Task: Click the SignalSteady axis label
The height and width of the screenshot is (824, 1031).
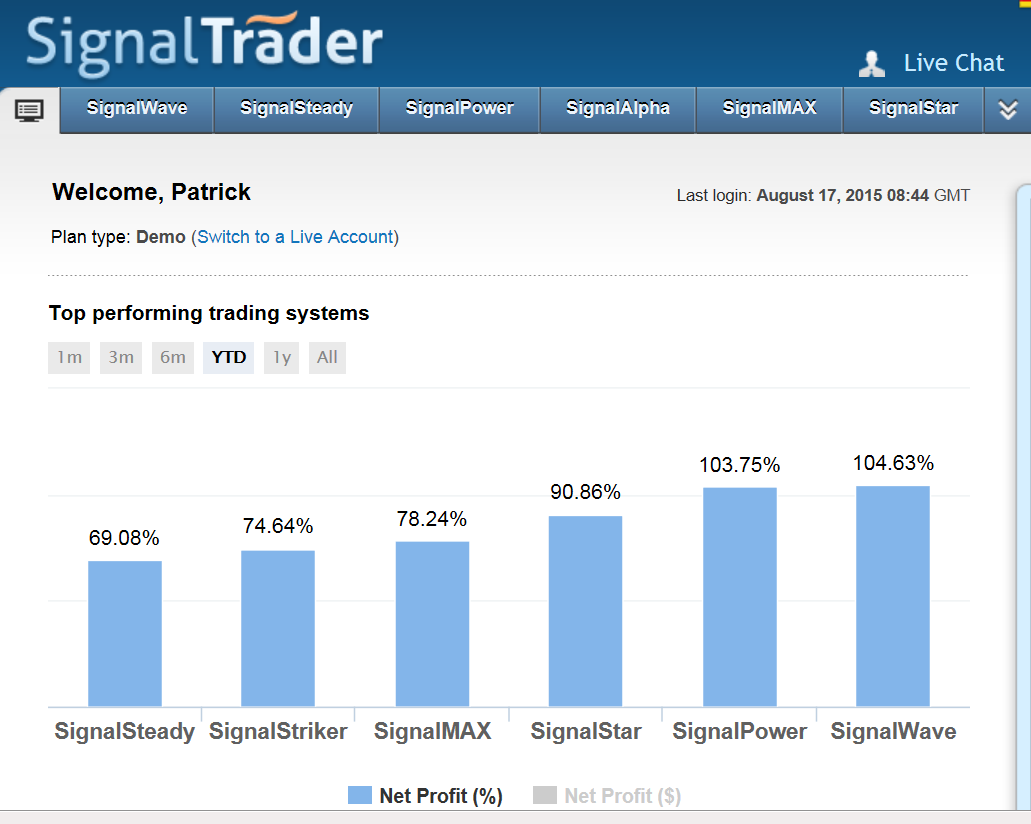Action: click(x=124, y=731)
